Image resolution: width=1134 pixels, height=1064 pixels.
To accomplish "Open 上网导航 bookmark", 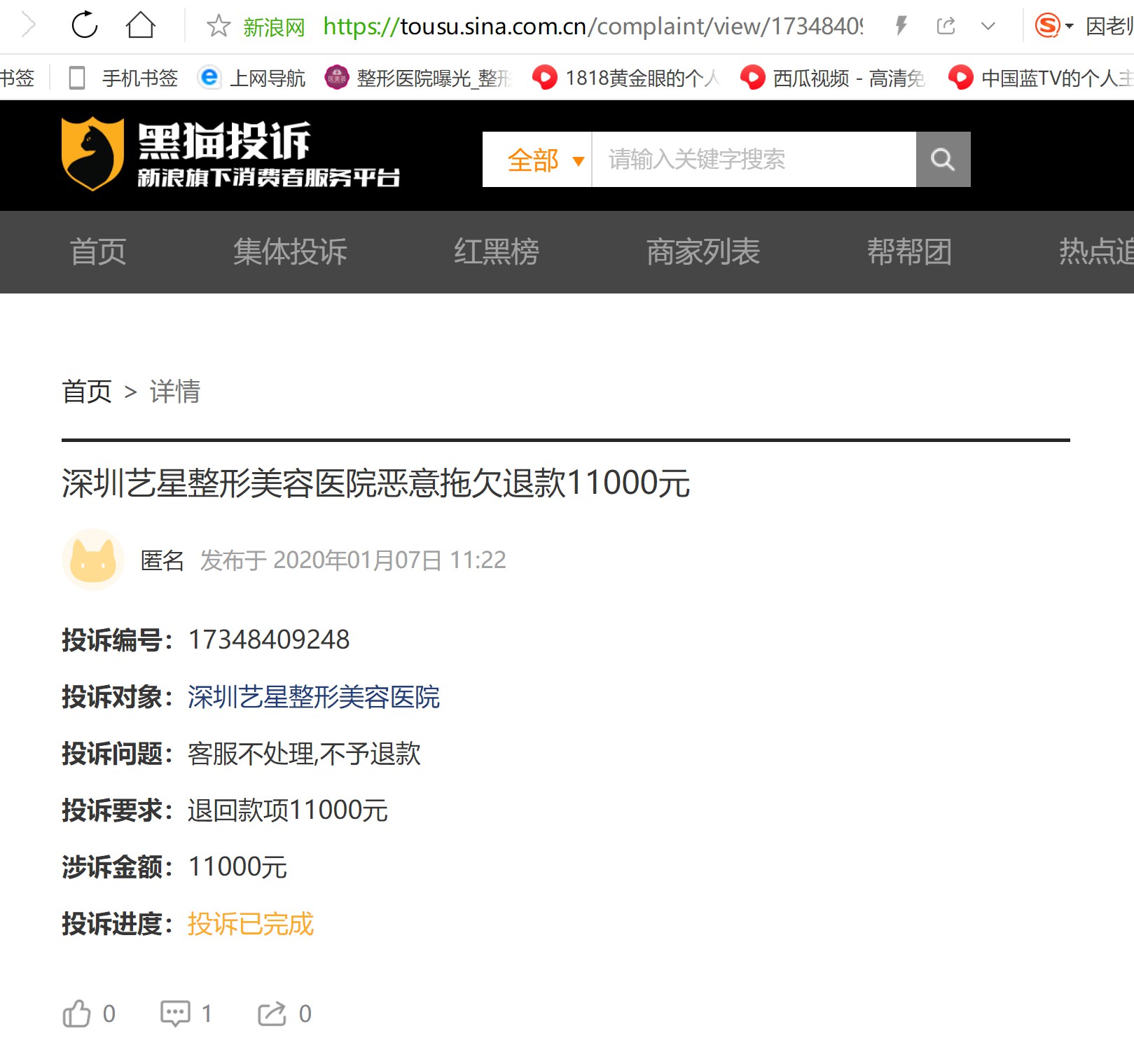I will click(x=252, y=78).
